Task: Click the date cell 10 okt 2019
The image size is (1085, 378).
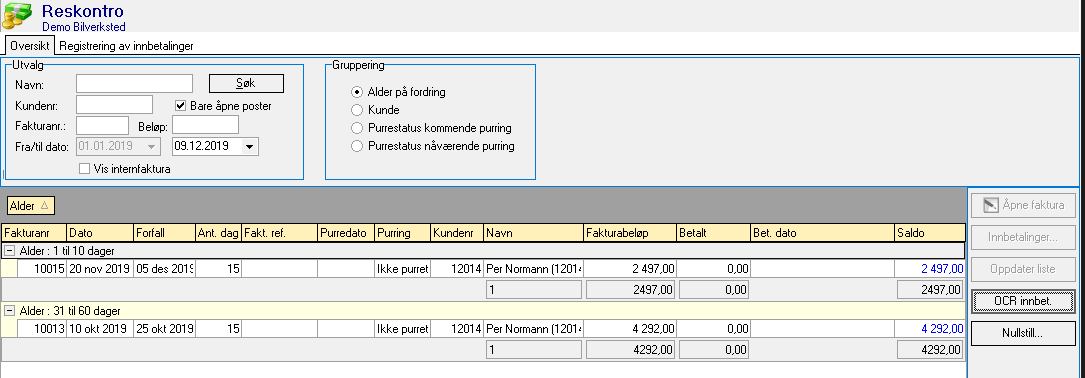Action: click(100, 329)
